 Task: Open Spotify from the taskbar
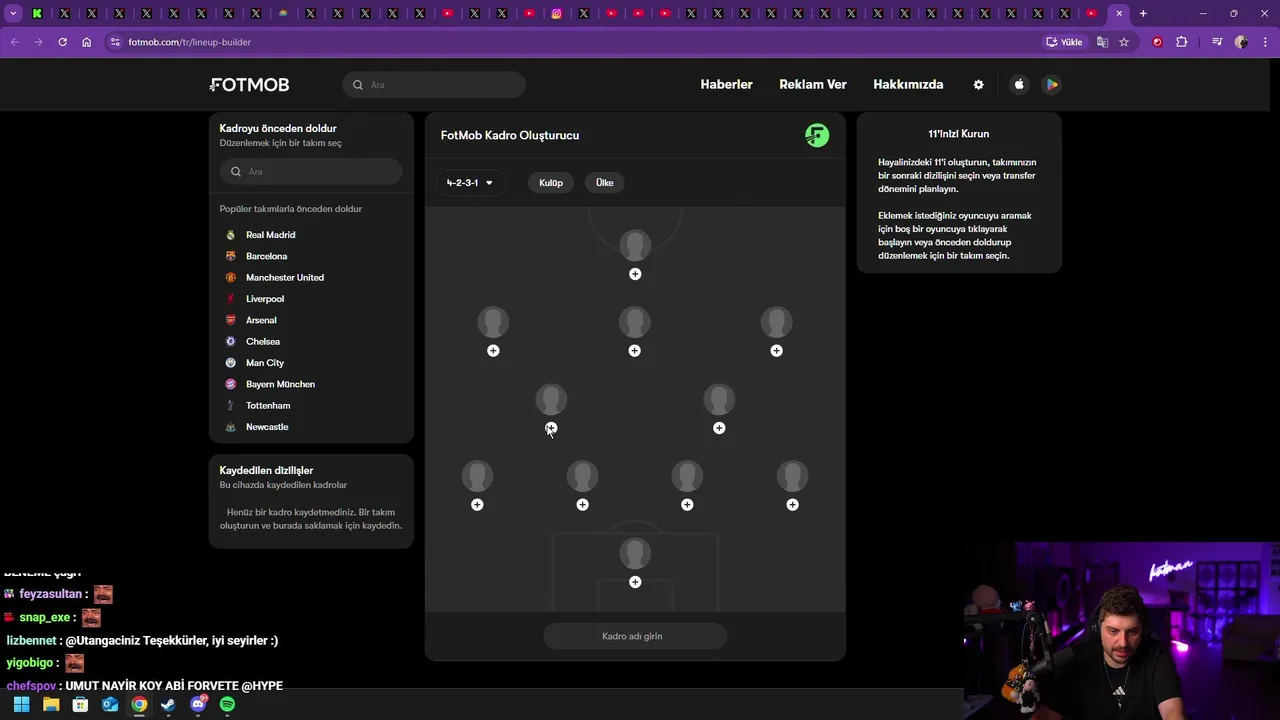tap(227, 705)
